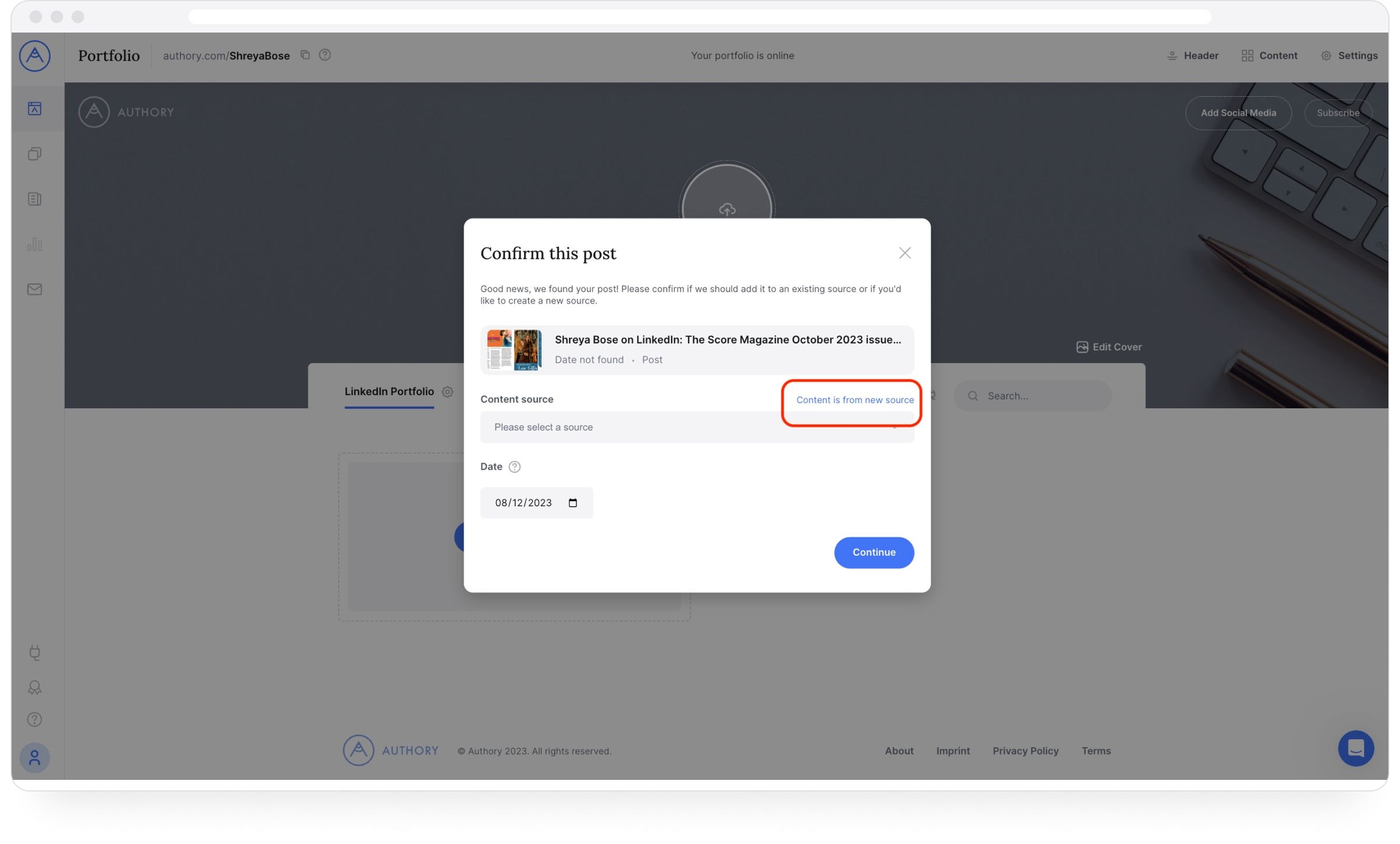
Task: Open the Collections stacked-squares sidebar icon
Action: [x=34, y=153]
